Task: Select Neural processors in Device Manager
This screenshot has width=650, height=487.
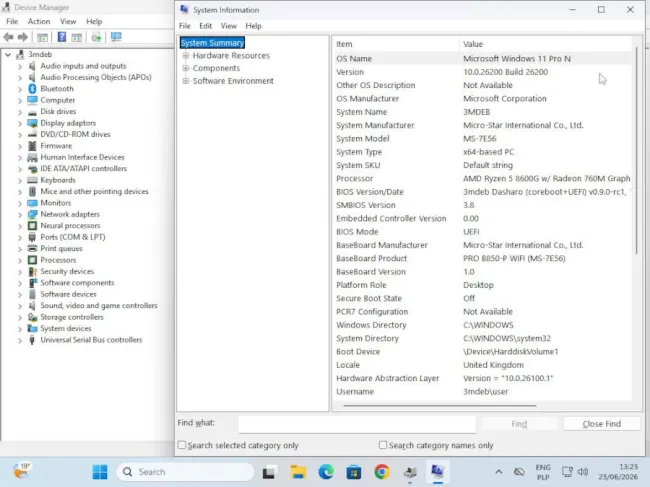Action: pyautogui.click(x=70, y=226)
